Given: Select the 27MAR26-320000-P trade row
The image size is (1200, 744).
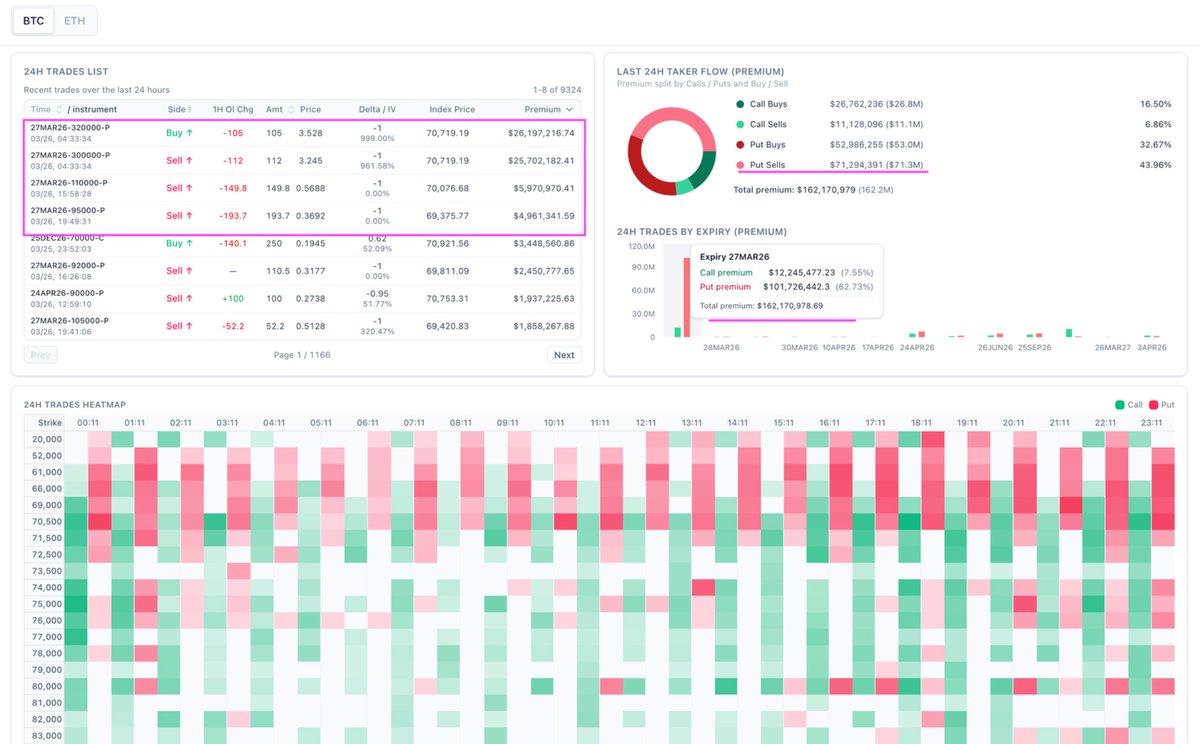Looking at the screenshot, I should [303, 133].
